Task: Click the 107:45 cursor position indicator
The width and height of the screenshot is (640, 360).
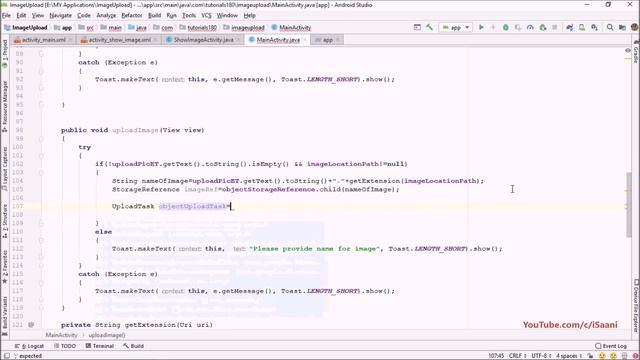Action: (x=496, y=356)
